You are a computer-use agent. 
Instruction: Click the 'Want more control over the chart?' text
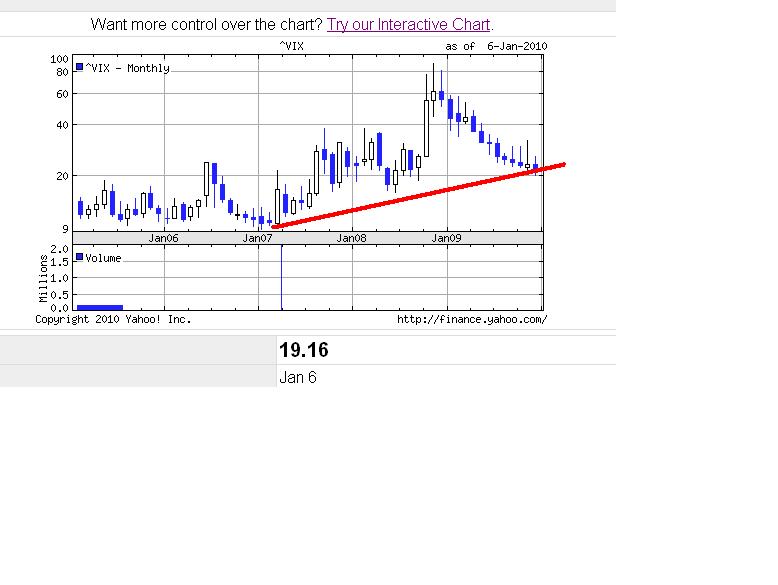pyautogui.click(x=207, y=24)
